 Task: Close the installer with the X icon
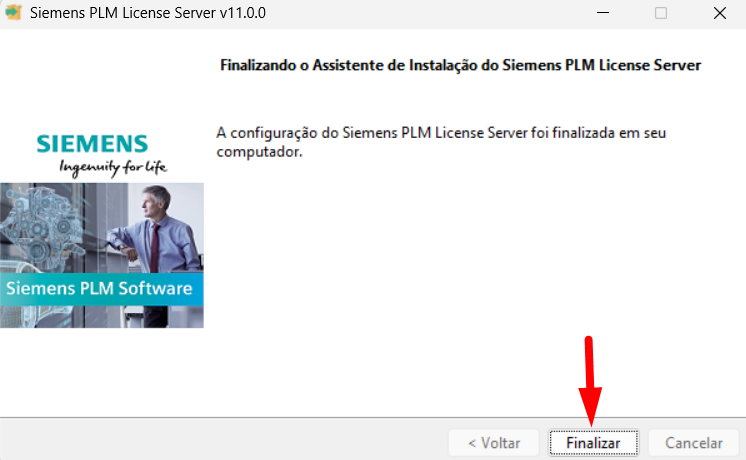[720, 13]
